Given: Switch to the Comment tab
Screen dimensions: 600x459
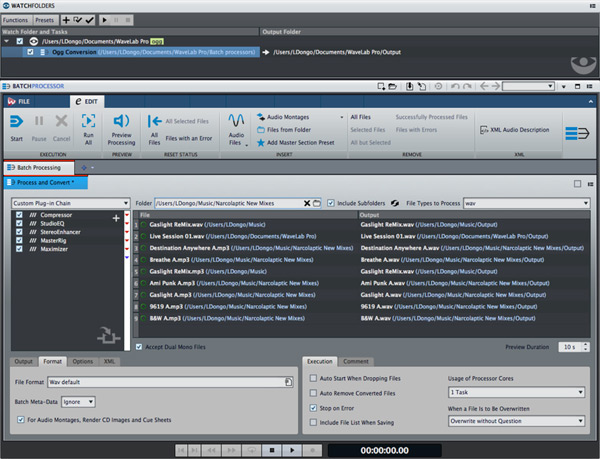Looking at the screenshot, I should point(355,361).
